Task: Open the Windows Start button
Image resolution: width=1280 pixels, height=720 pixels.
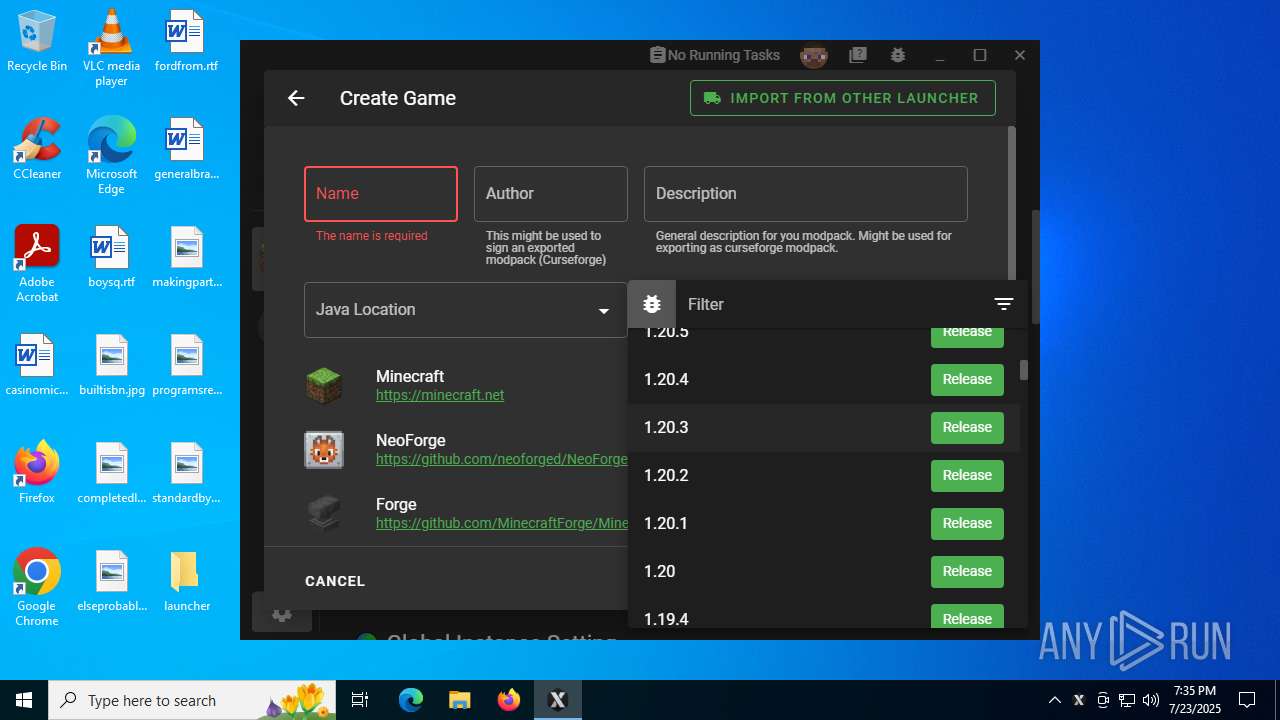Action: pos(24,700)
